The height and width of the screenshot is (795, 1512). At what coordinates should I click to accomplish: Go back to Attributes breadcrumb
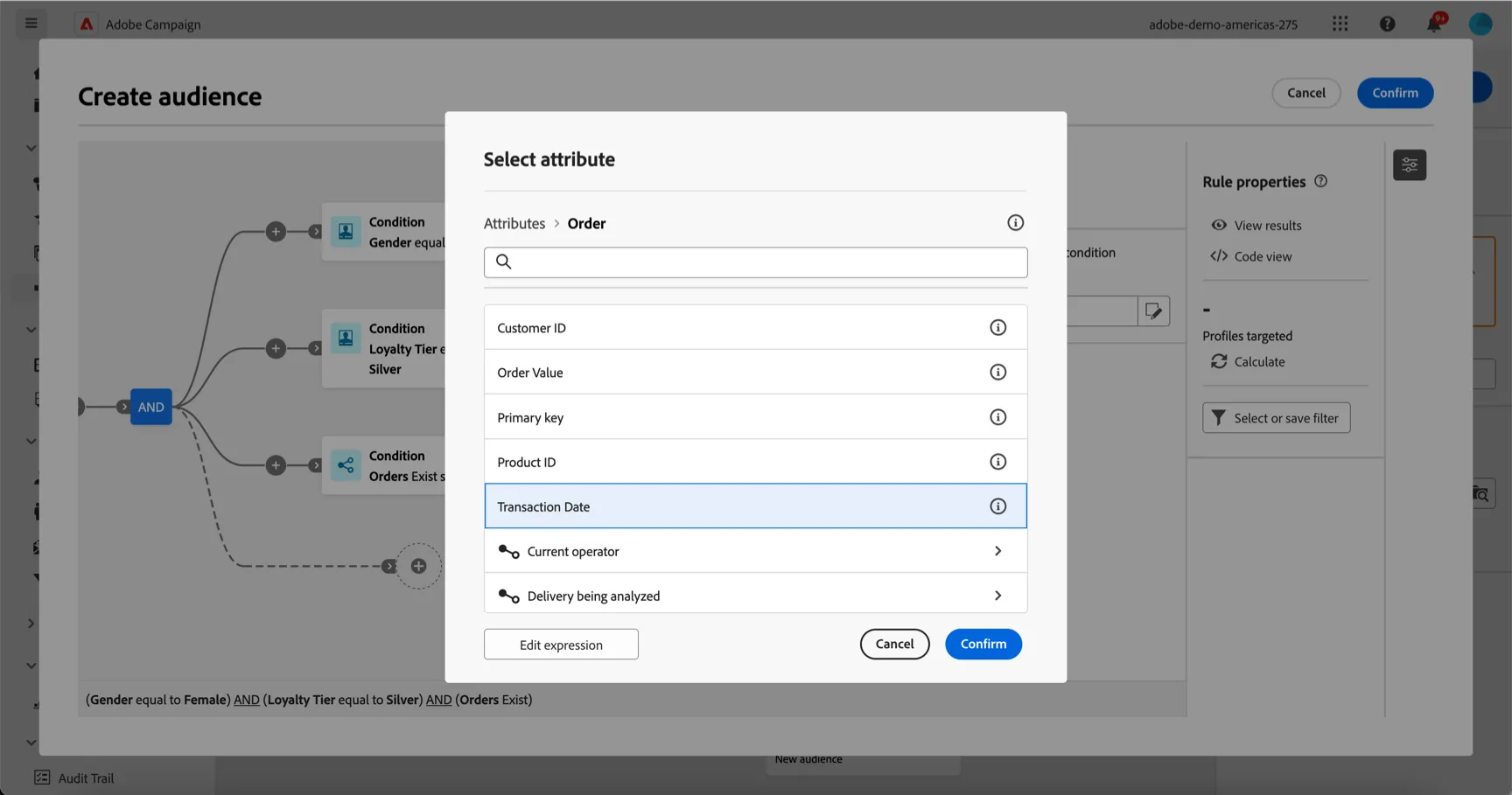[x=514, y=224]
